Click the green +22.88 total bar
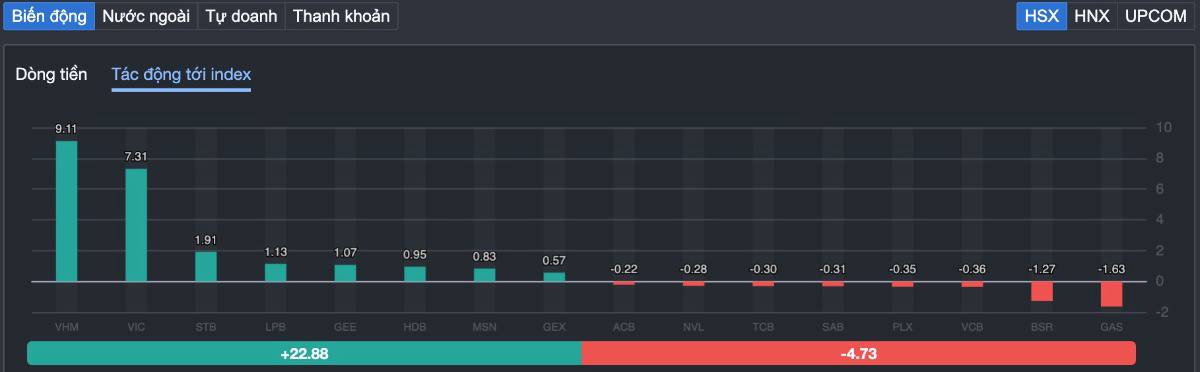This screenshot has width=1200, height=372. point(304,354)
